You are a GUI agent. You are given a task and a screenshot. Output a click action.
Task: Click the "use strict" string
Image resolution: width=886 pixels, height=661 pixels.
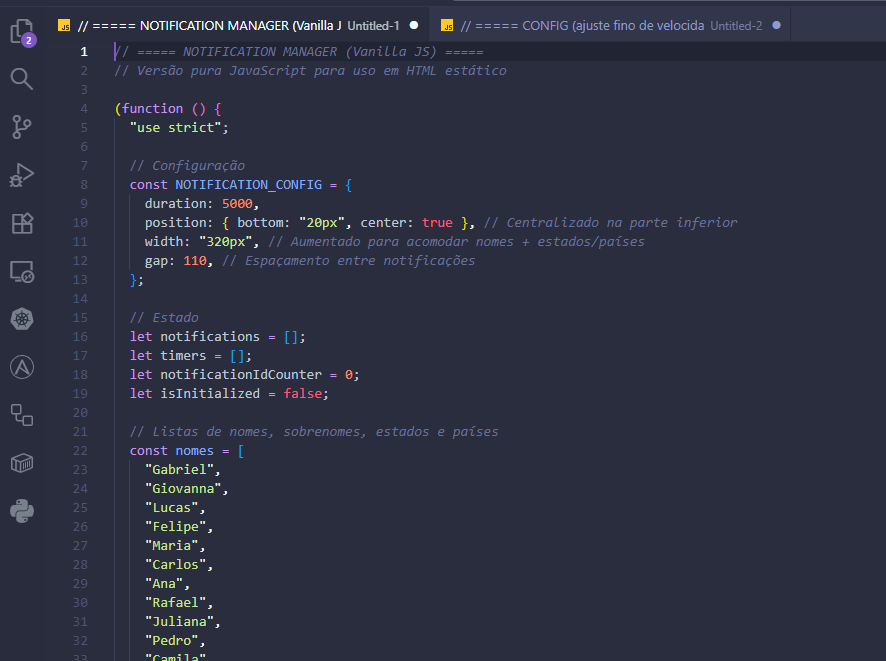[x=176, y=128]
